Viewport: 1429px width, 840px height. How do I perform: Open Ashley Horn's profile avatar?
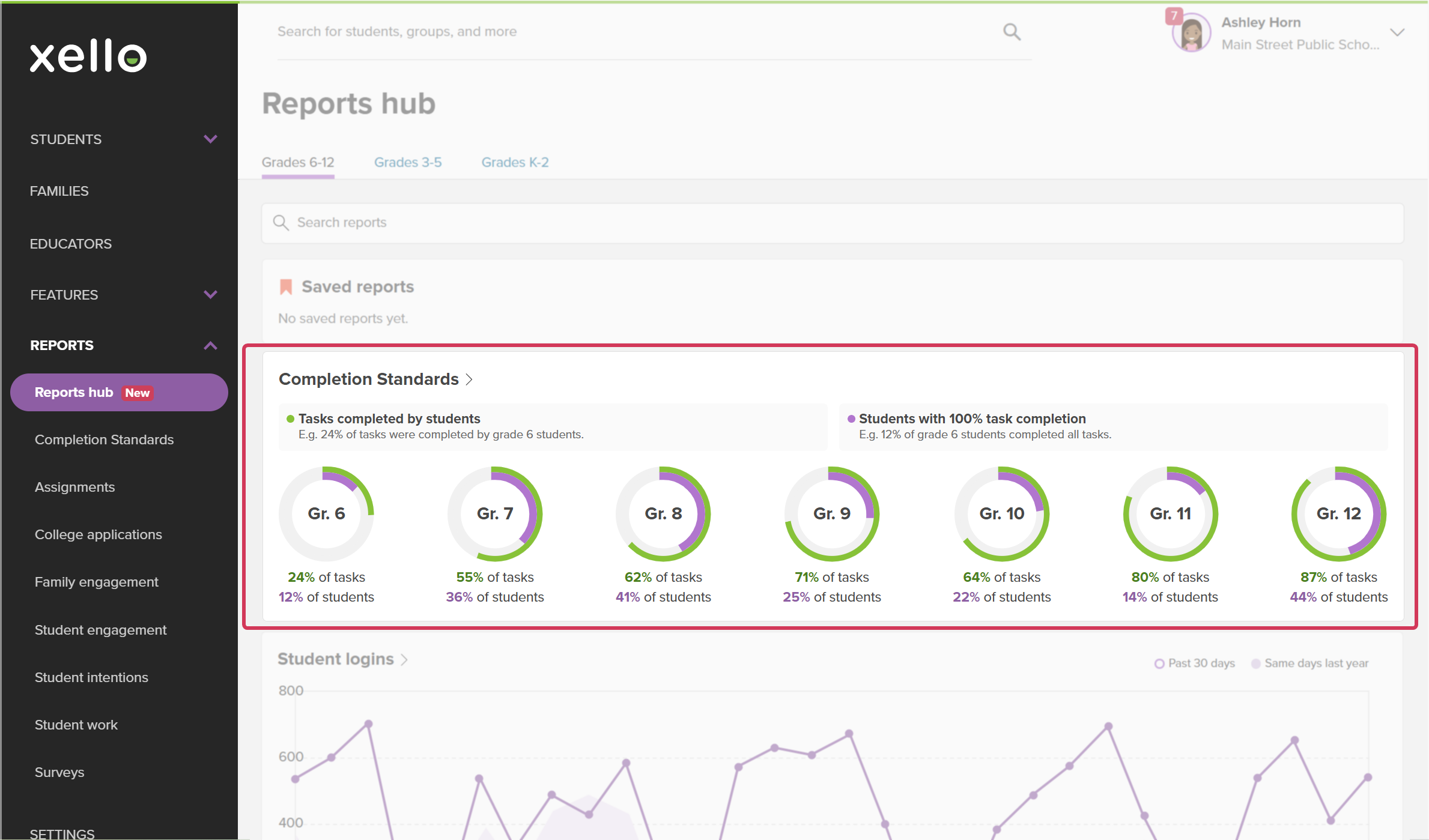pos(1191,33)
